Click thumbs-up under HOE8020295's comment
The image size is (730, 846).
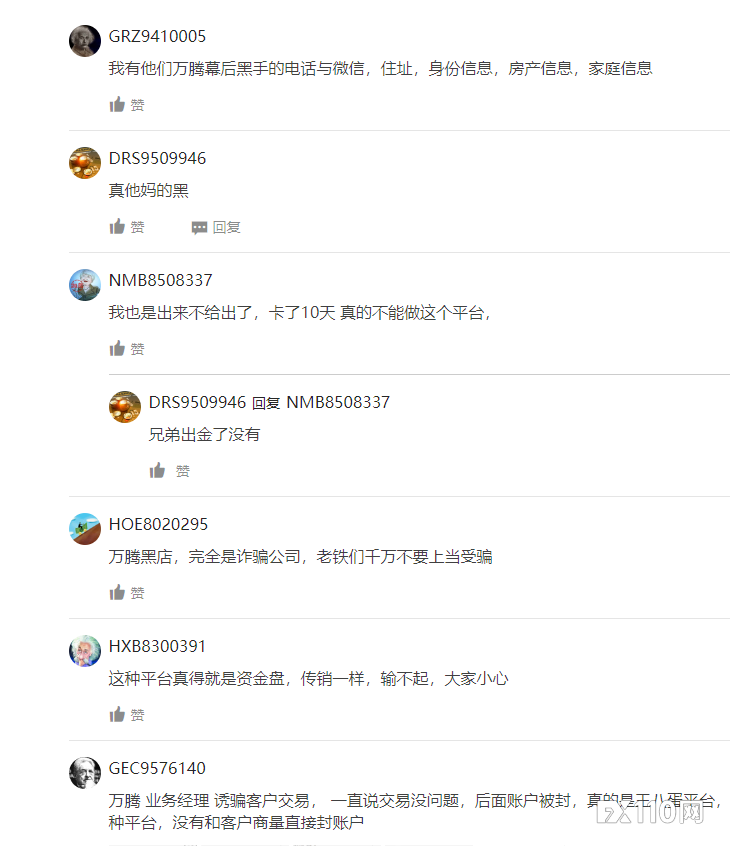pyautogui.click(x=117, y=592)
